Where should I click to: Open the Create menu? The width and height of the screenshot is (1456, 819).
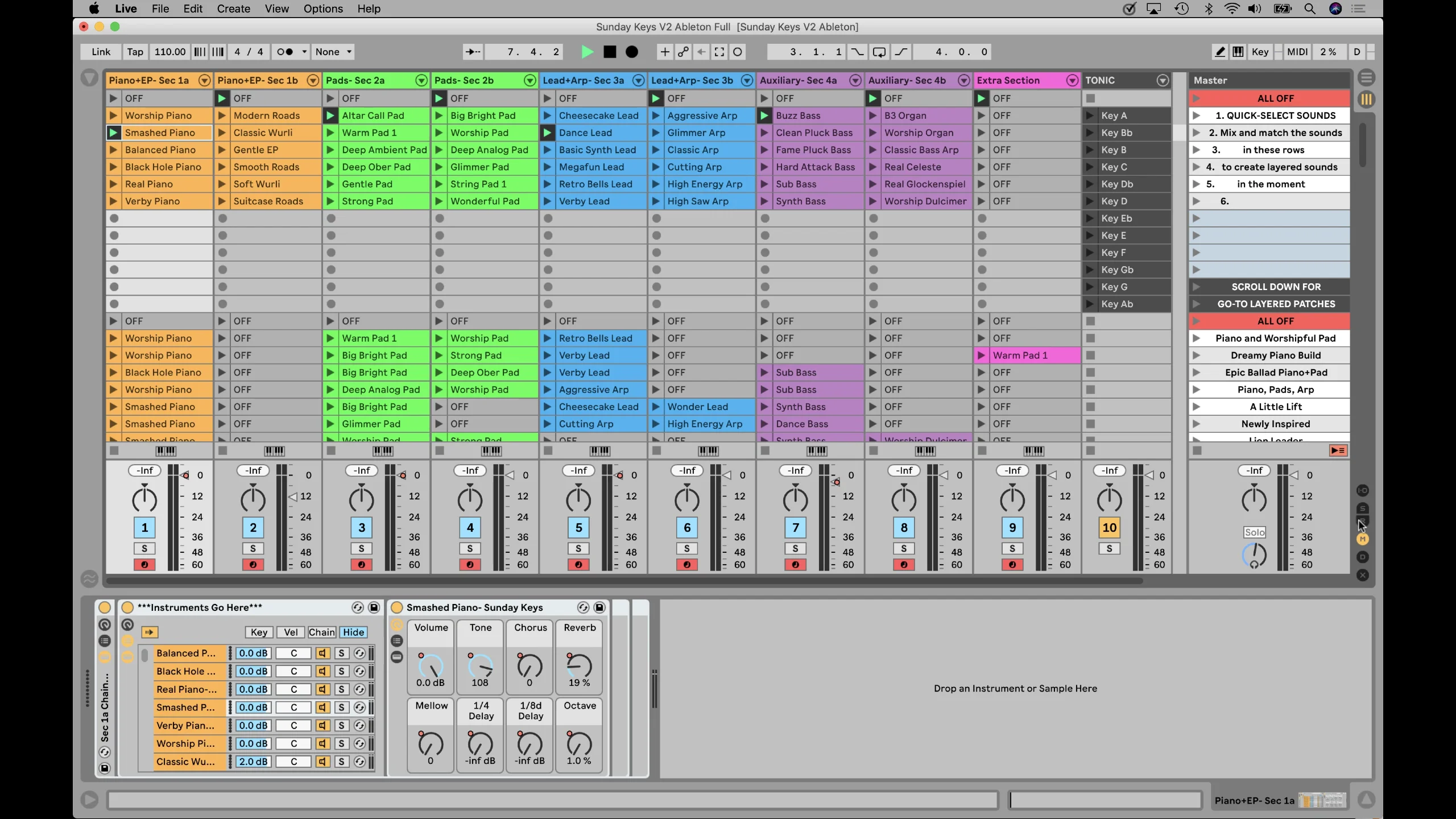click(x=233, y=9)
